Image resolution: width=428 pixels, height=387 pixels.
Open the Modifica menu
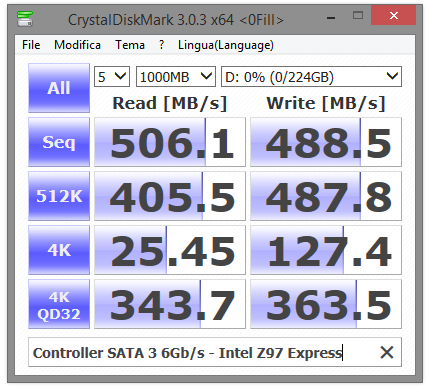click(77, 45)
